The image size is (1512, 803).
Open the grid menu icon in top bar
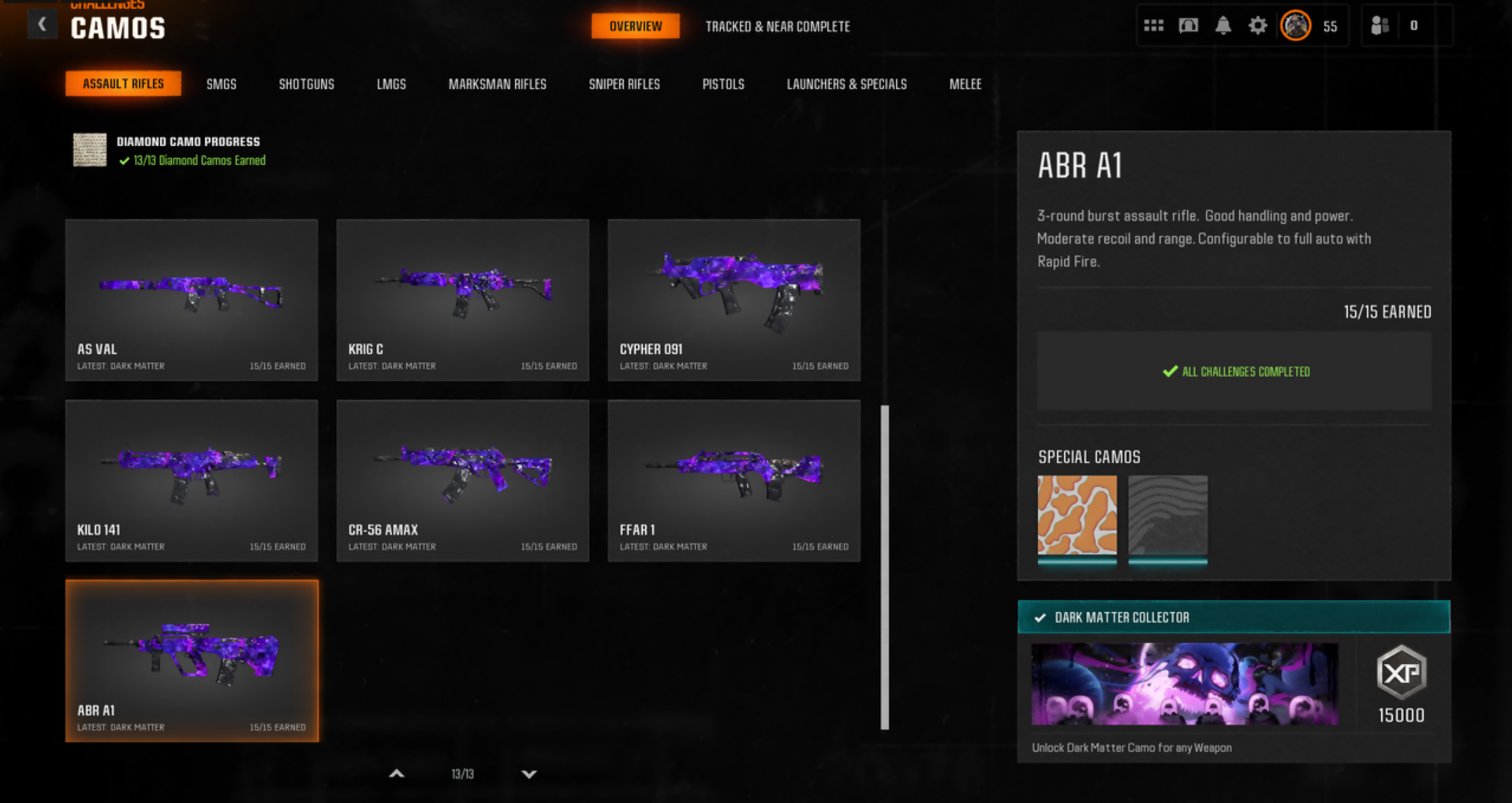[1153, 26]
